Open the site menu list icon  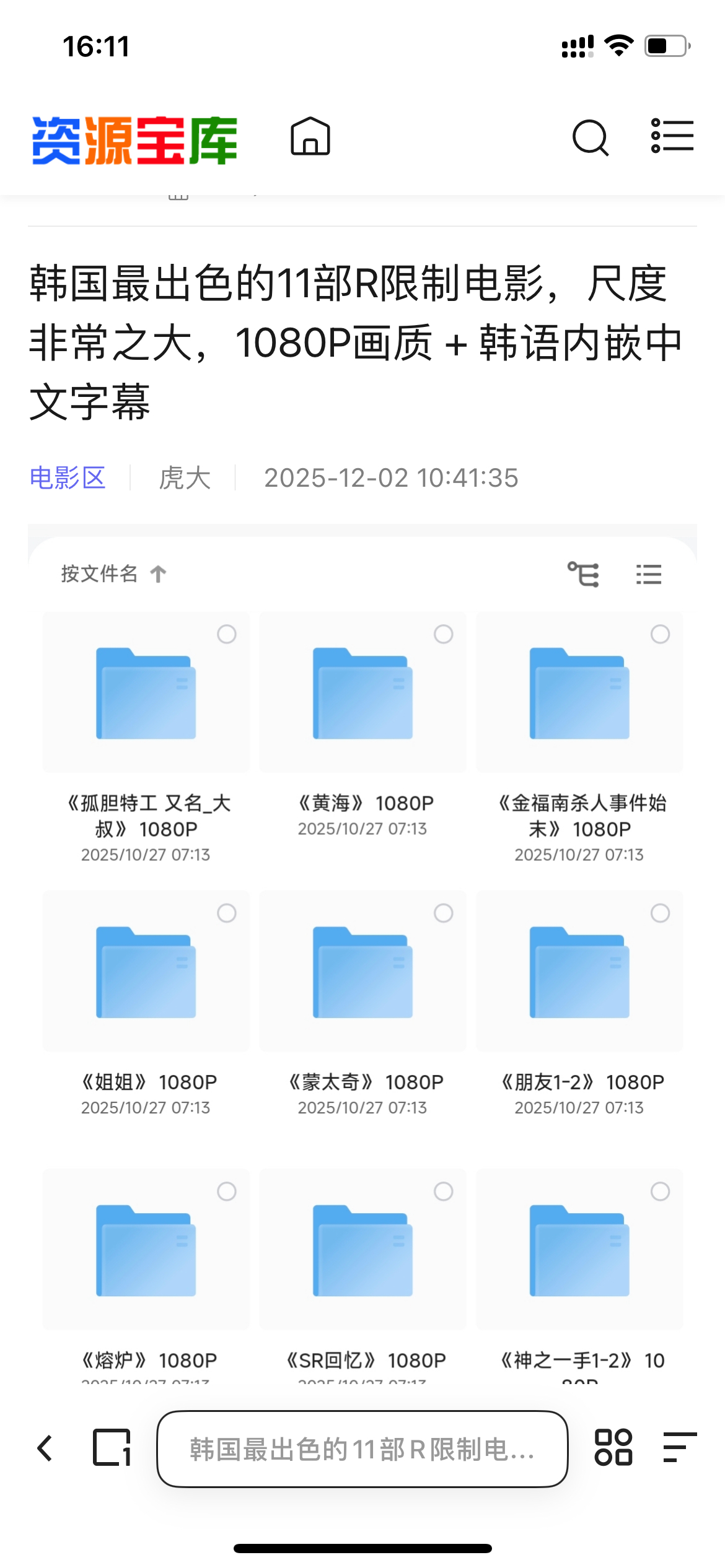pos(672,136)
